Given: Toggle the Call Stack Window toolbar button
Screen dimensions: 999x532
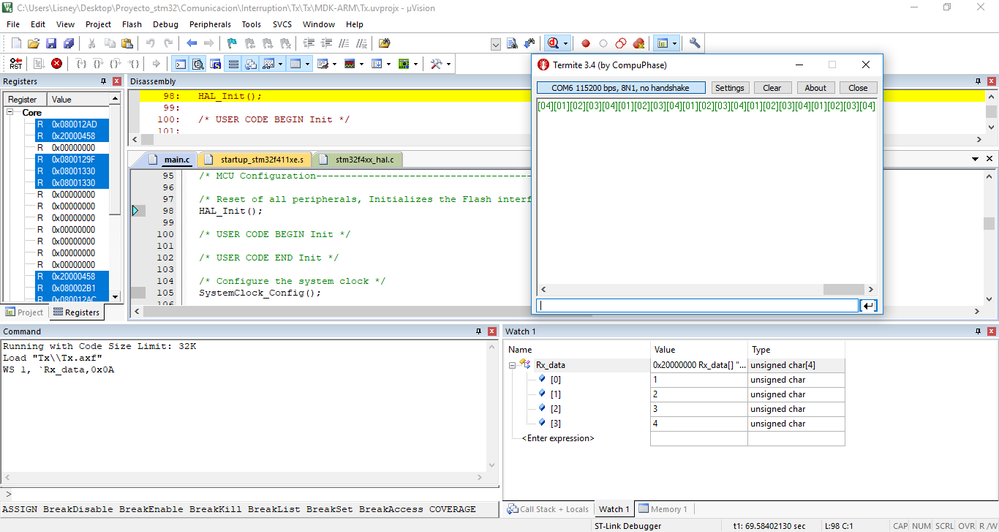Looking at the screenshot, I should pyautogui.click(x=251, y=64).
